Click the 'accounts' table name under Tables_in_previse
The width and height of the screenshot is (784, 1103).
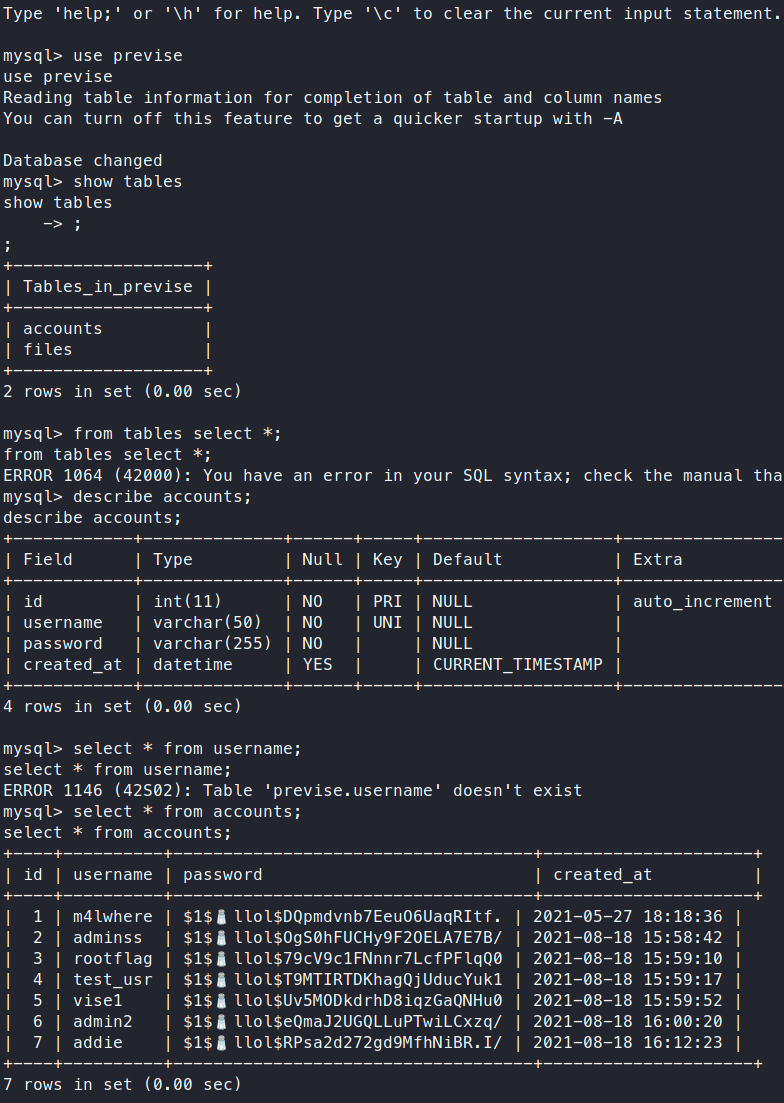[x=63, y=328]
